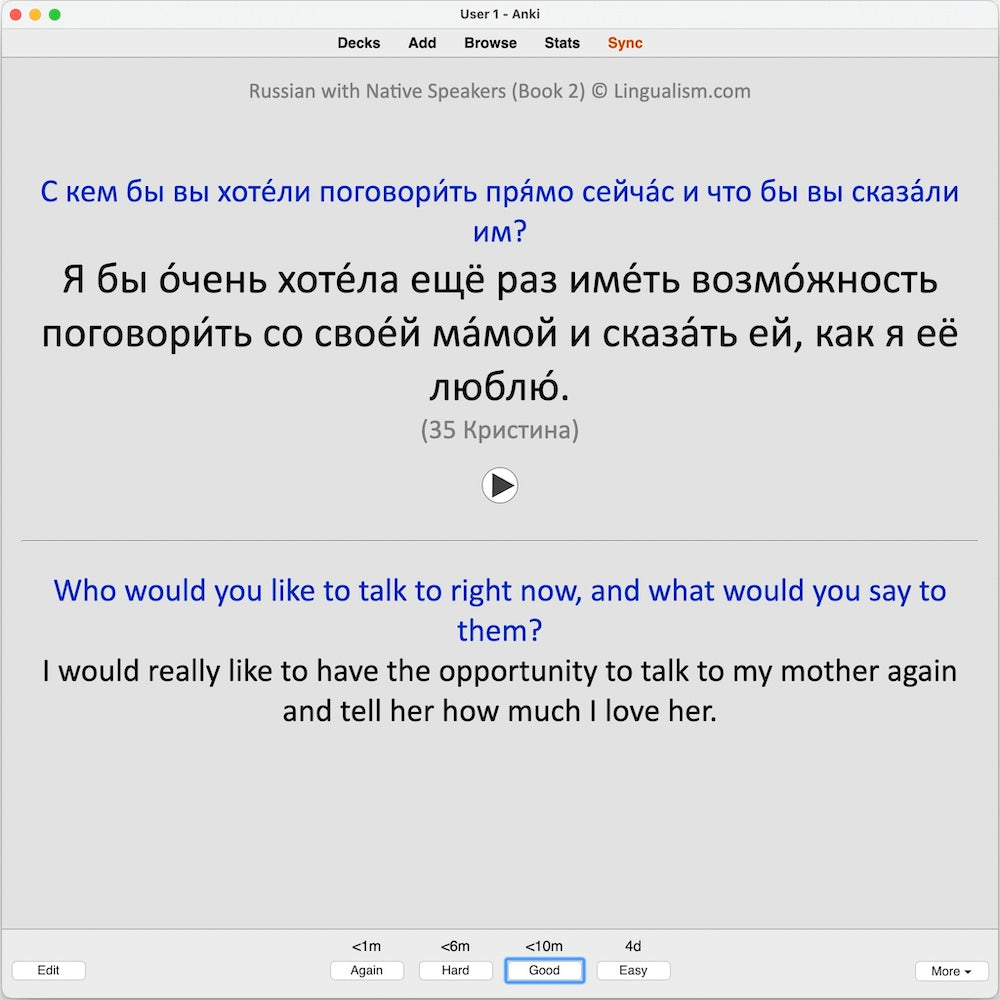Minimize the Anki window
This screenshot has height=1000, width=1000.
(x=35, y=15)
